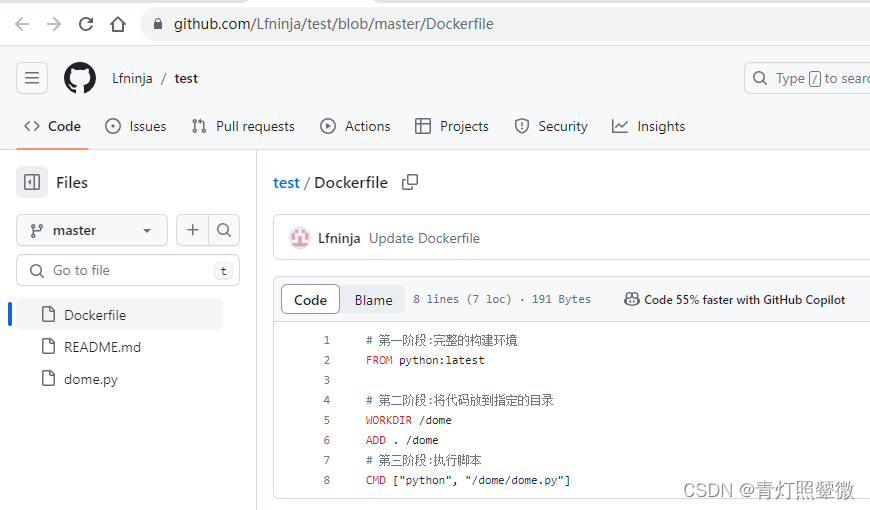Open the hamburger navigation menu
The height and width of the screenshot is (510, 870).
(x=32, y=78)
